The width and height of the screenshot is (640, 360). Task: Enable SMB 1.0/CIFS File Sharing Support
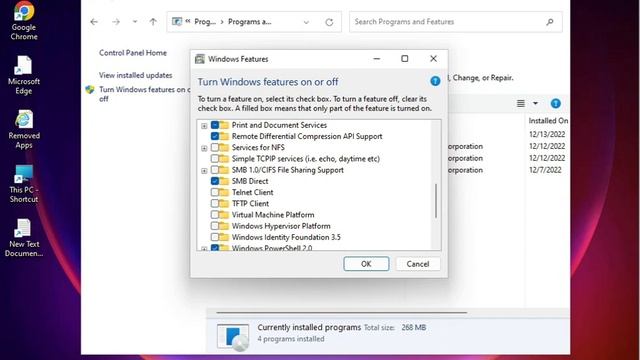click(x=215, y=170)
